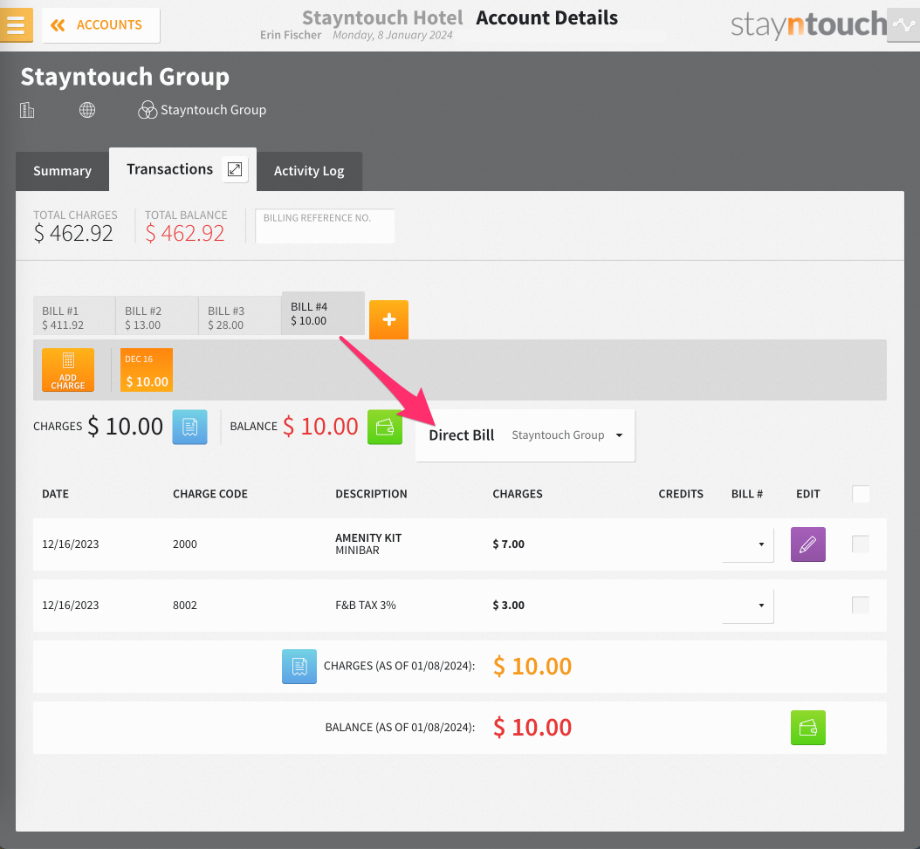This screenshot has height=849, width=920.
Task: Click the Total Charges $ 462.92 value
Action: coord(73,234)
